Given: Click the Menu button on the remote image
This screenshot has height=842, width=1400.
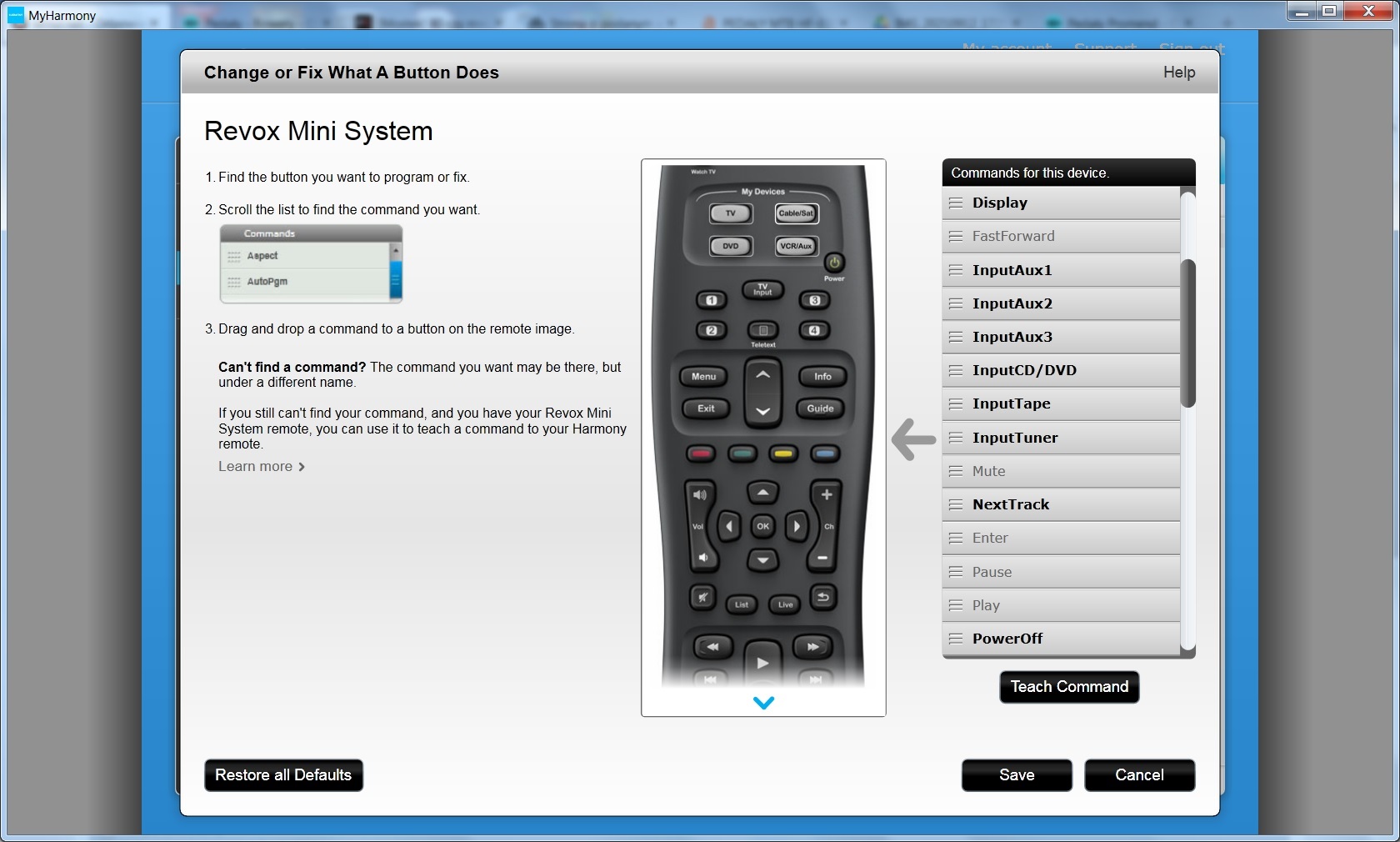Looking at the screenshot, I should [x=703, y=377].
